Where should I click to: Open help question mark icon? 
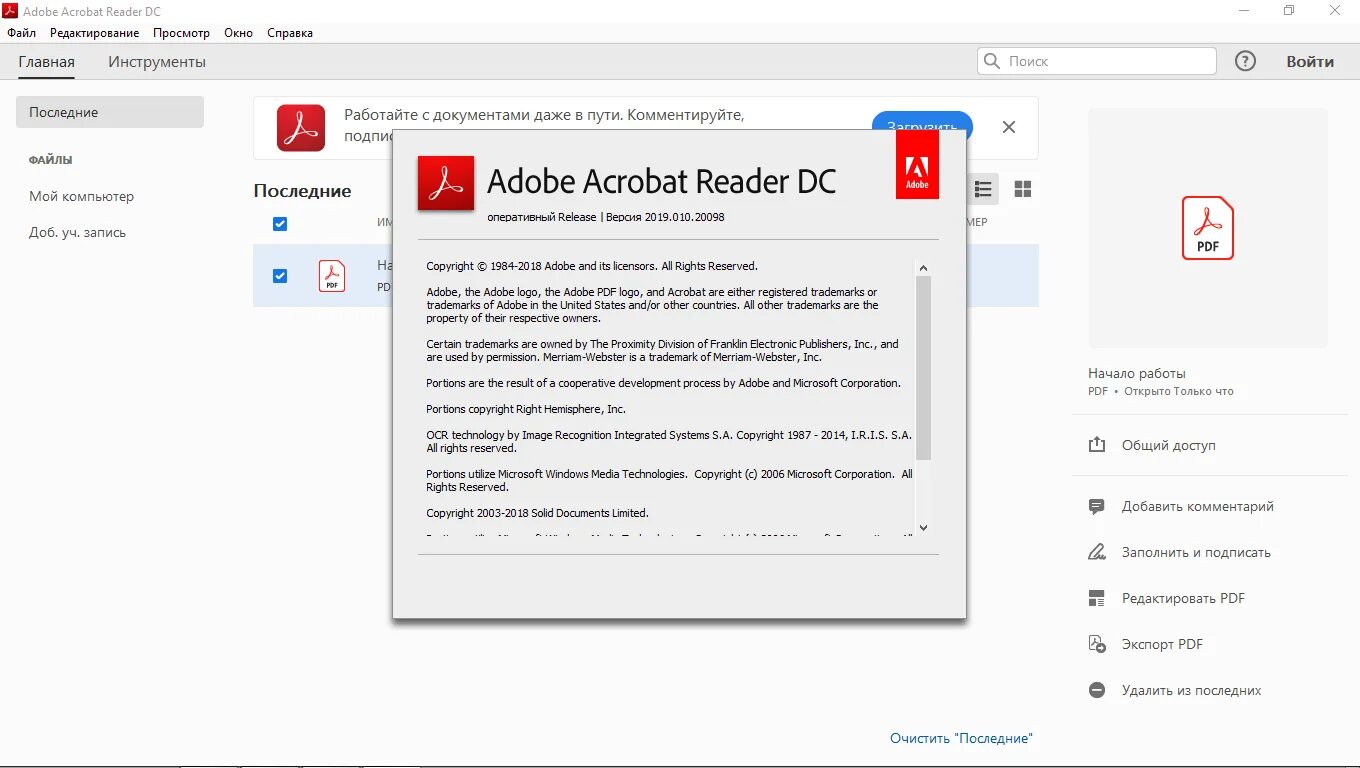tap(1245, 61)
